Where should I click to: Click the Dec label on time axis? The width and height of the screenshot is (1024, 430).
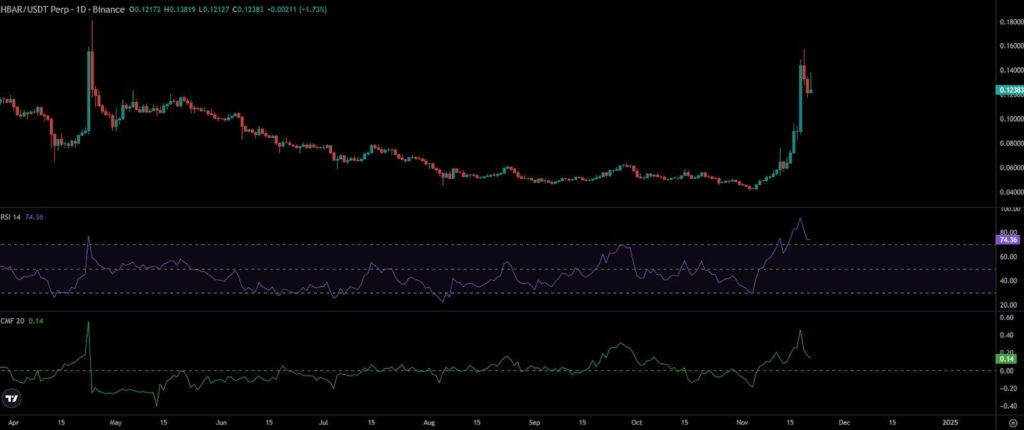point(844,423)
